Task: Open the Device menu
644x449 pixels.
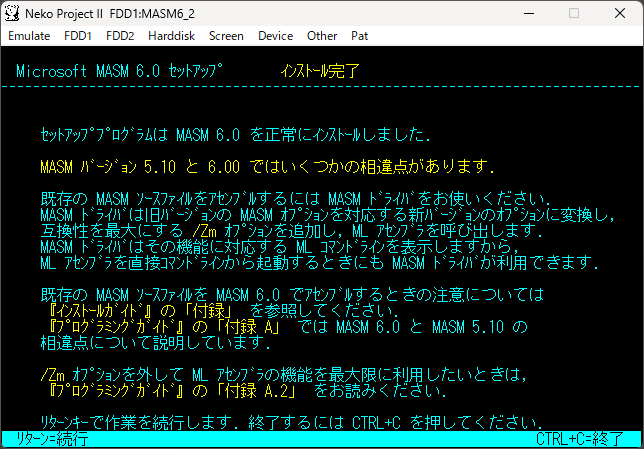Action: (x=275, y=36)
